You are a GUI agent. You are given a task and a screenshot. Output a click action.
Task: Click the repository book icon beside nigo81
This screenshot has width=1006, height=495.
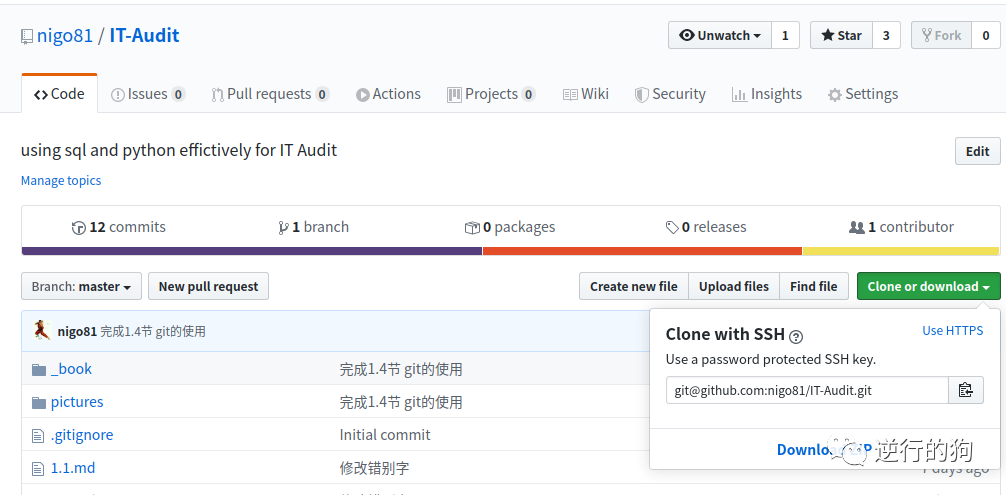[26, 37]
